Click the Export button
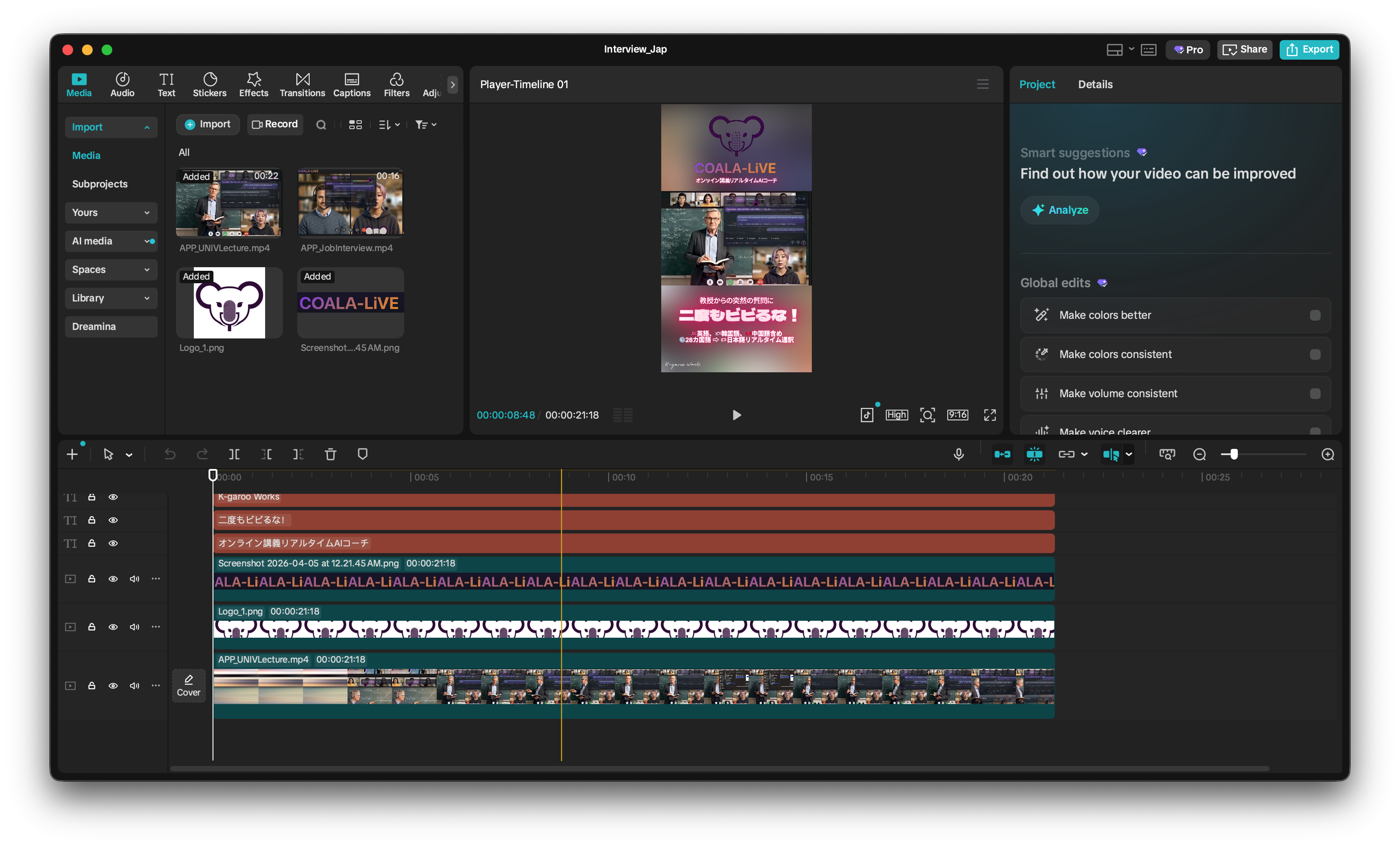1400x847 pixels. pyautogui.click(x=1309, y=49)
